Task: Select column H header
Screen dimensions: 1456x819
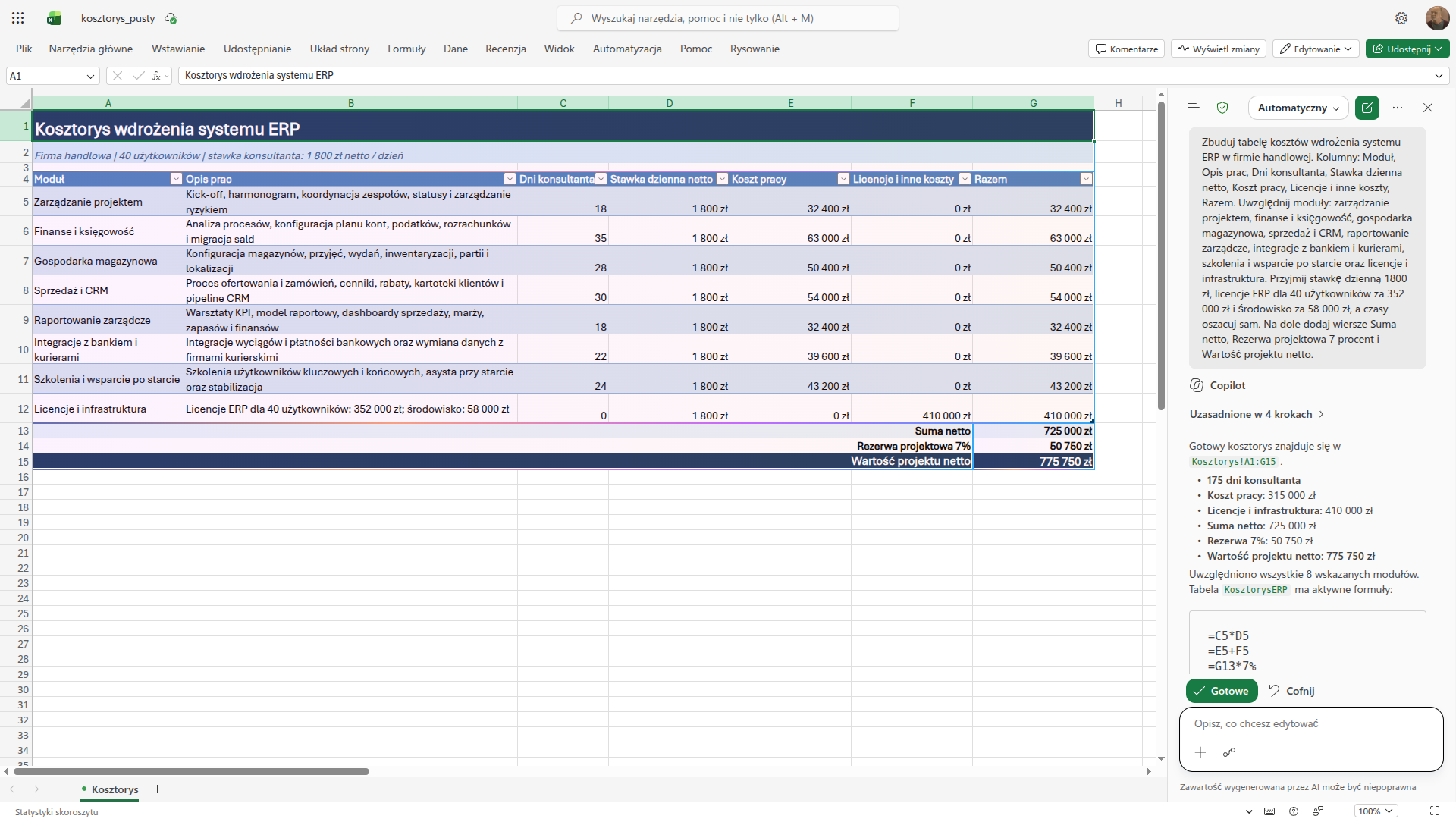Action: (1119, 103)
